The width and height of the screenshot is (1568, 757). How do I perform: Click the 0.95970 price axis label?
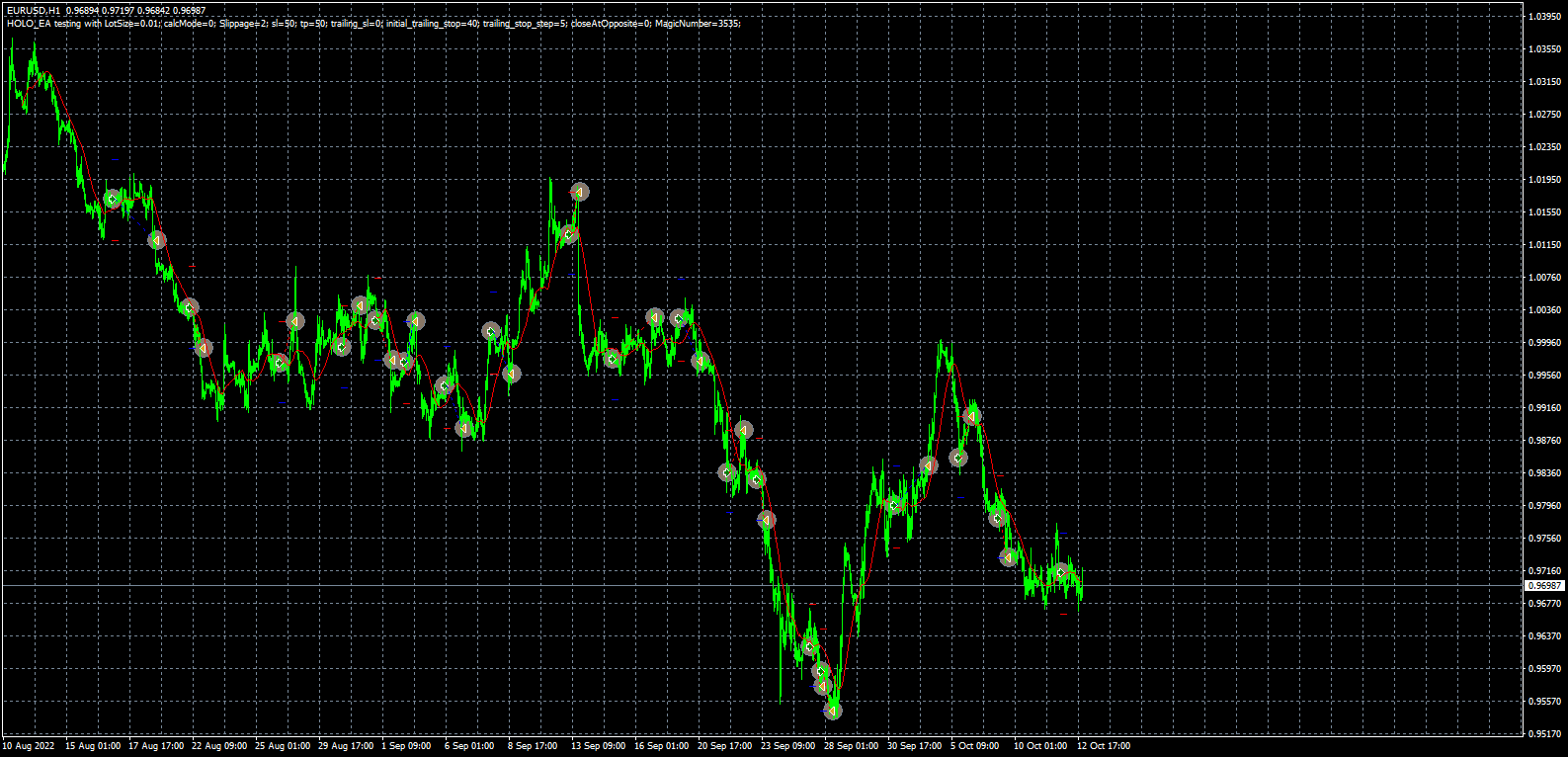(1544, 669)
